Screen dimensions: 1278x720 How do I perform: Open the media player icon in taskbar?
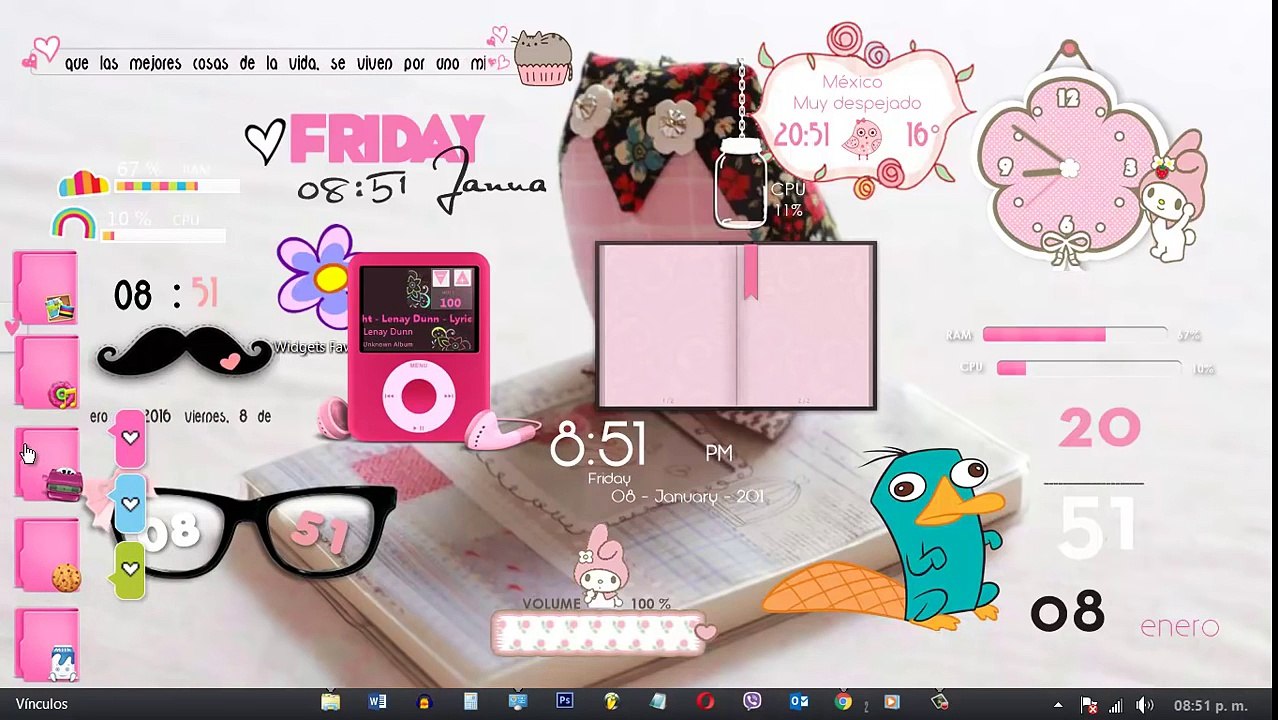click(891, 703)
